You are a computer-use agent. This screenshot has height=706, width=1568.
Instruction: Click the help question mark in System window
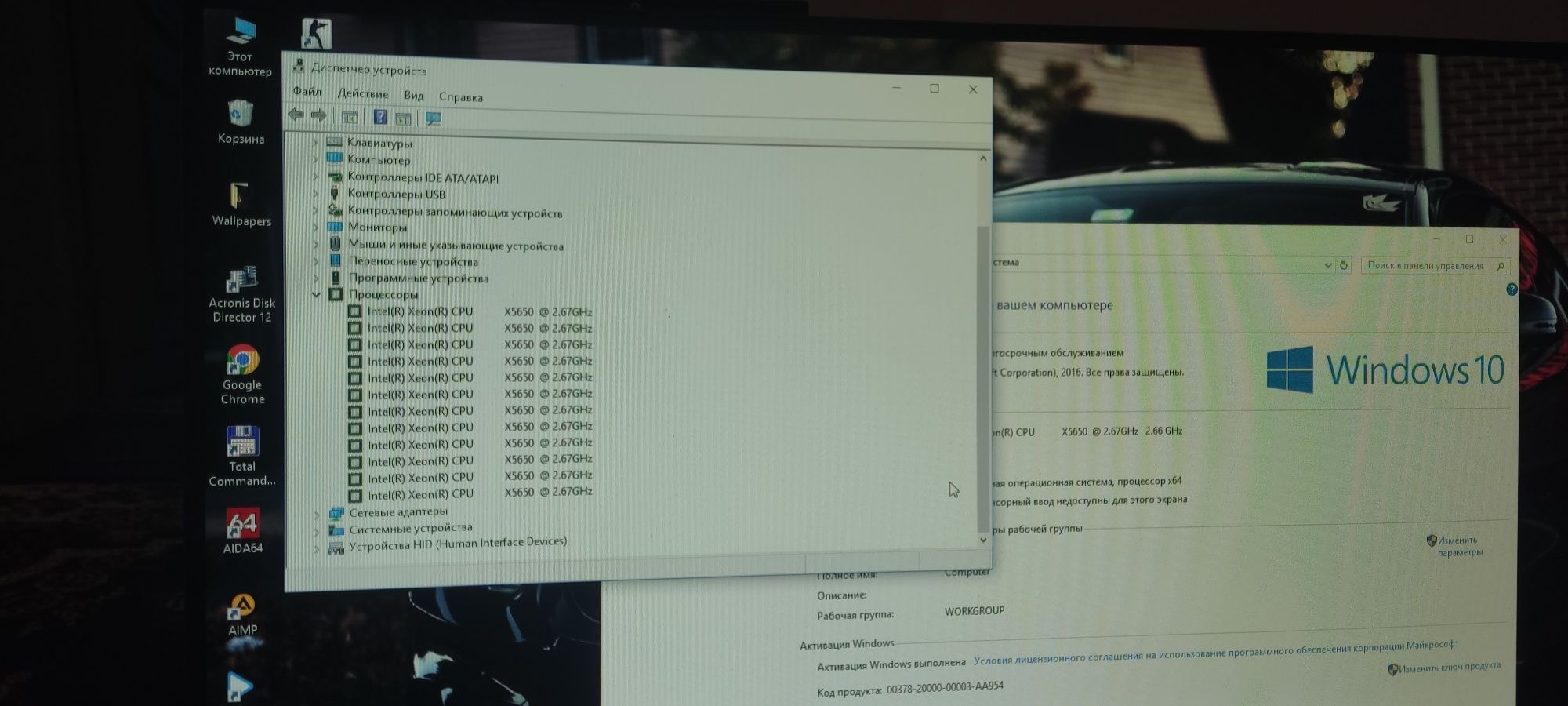[x=1512, y=289]
